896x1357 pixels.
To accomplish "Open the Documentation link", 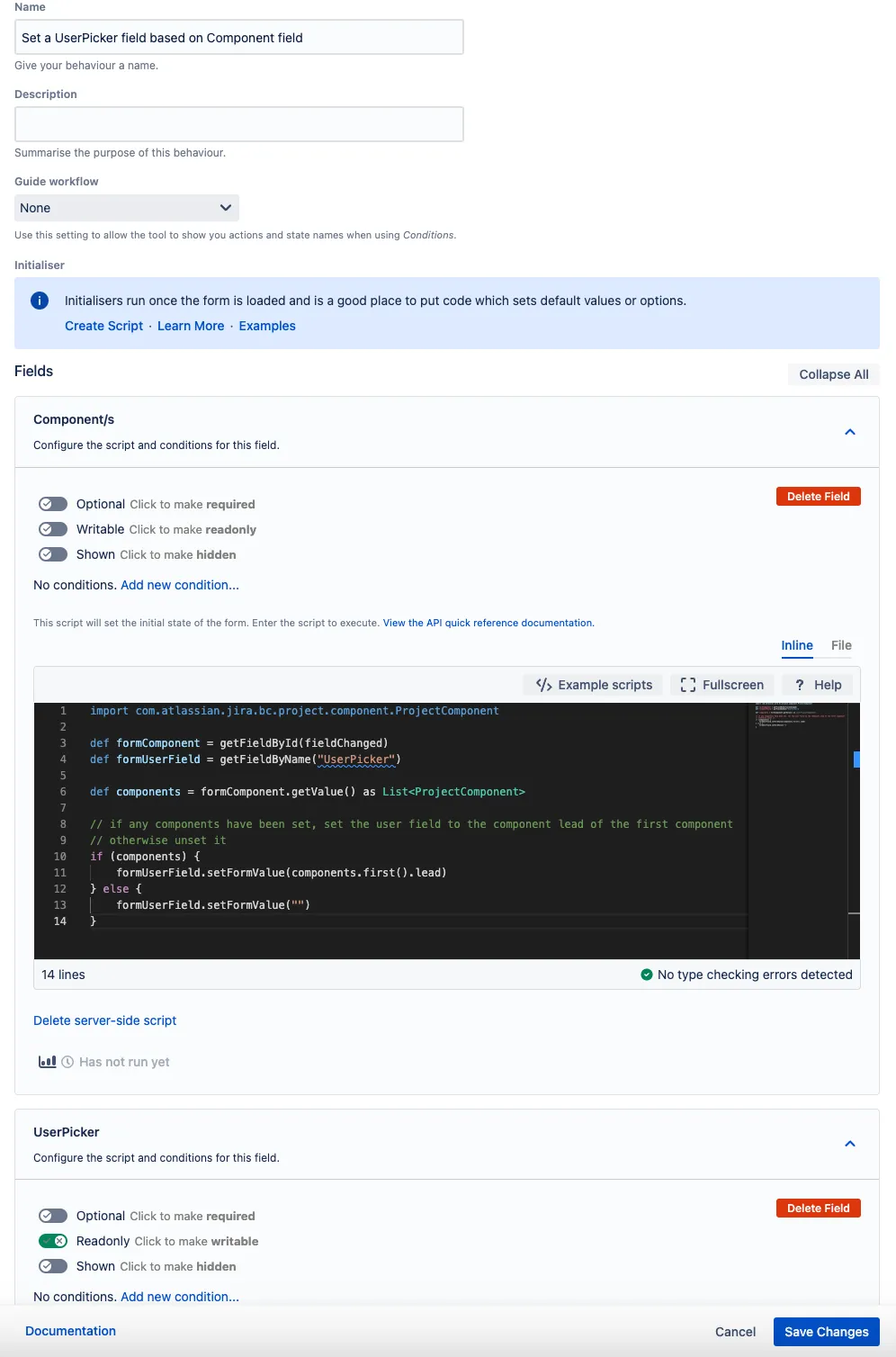I will [70, 1331].
